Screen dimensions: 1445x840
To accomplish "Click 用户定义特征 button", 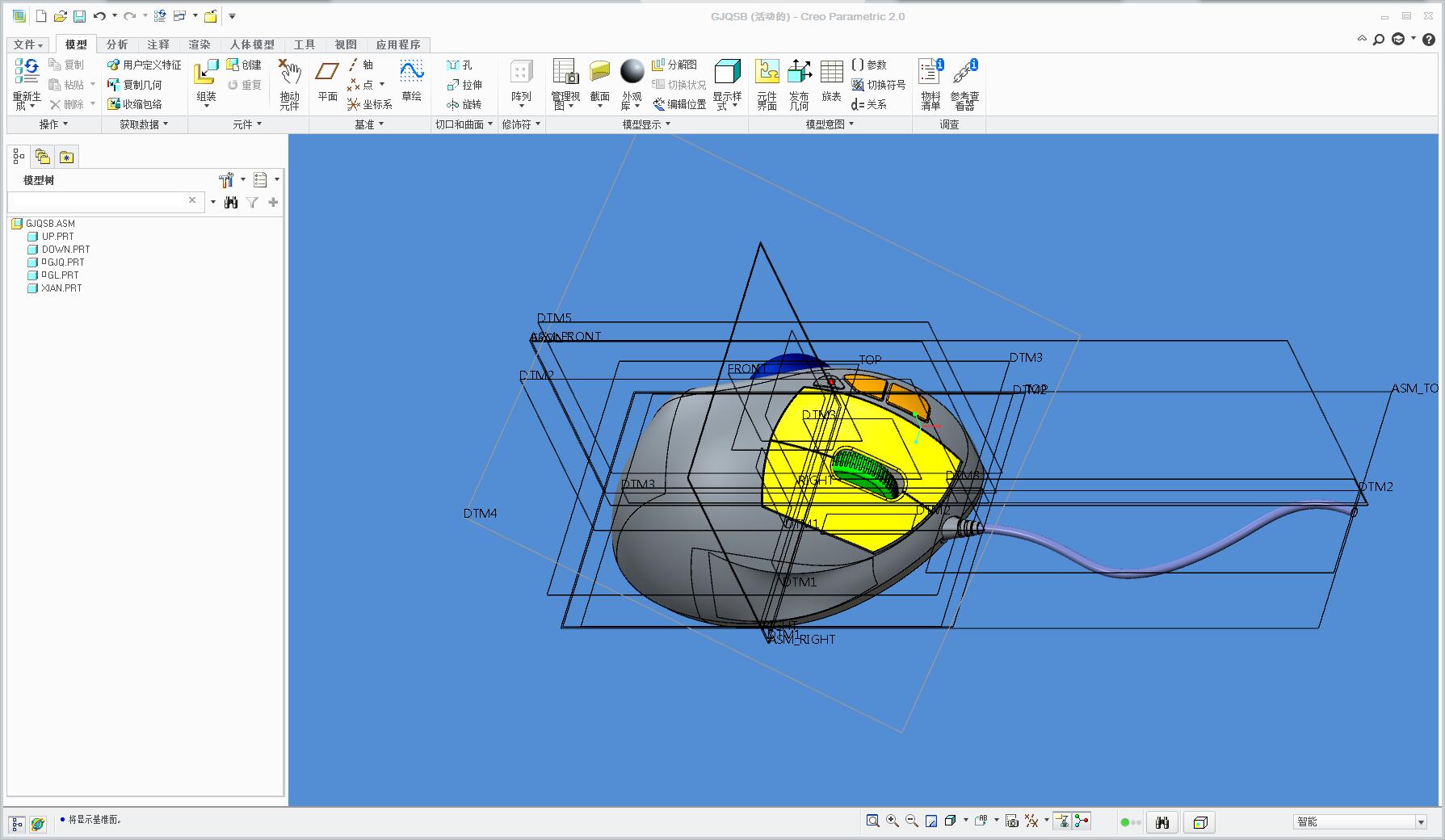I will point(145,65).
